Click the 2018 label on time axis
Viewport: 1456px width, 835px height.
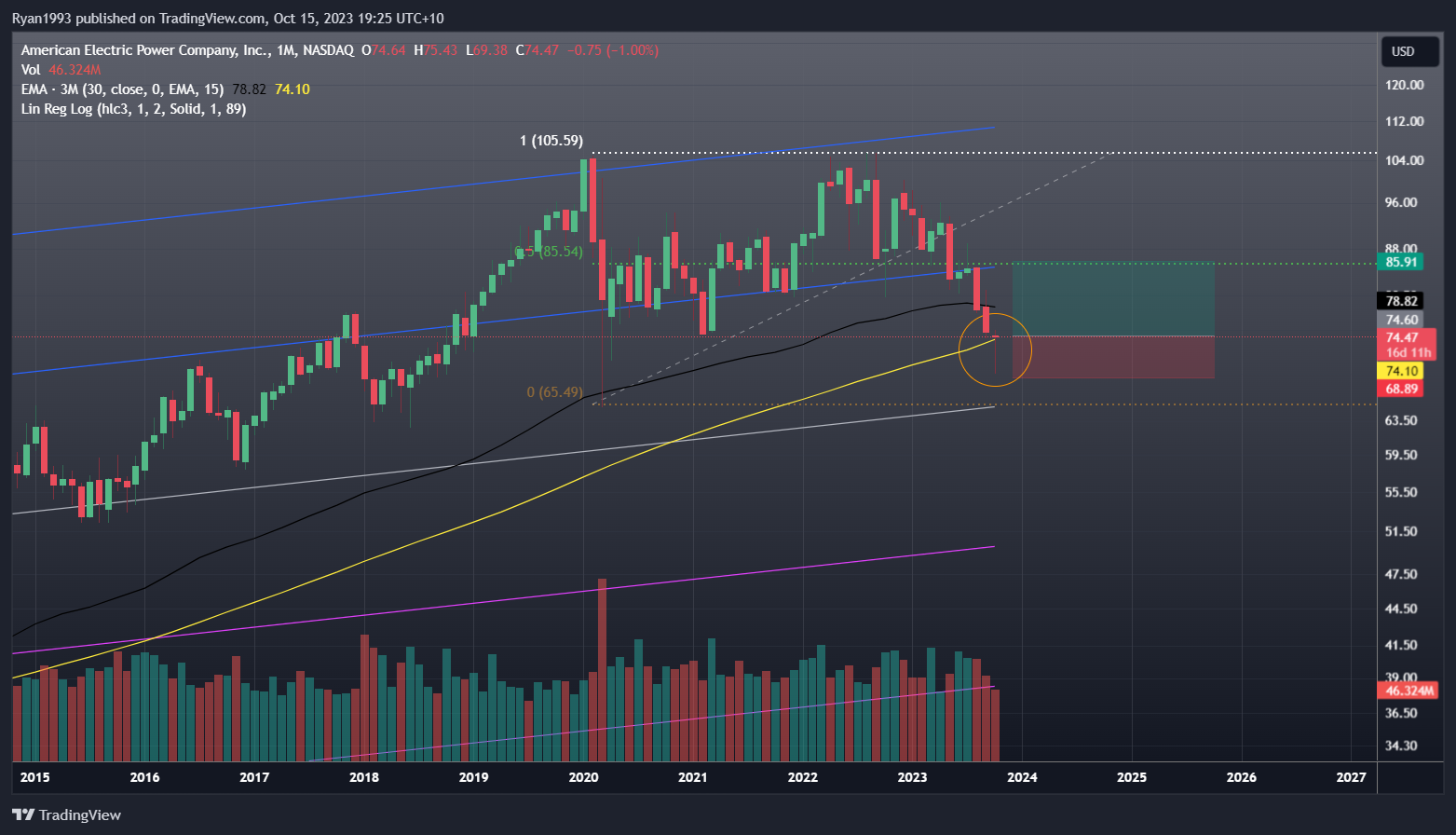[x=364, y=777]
